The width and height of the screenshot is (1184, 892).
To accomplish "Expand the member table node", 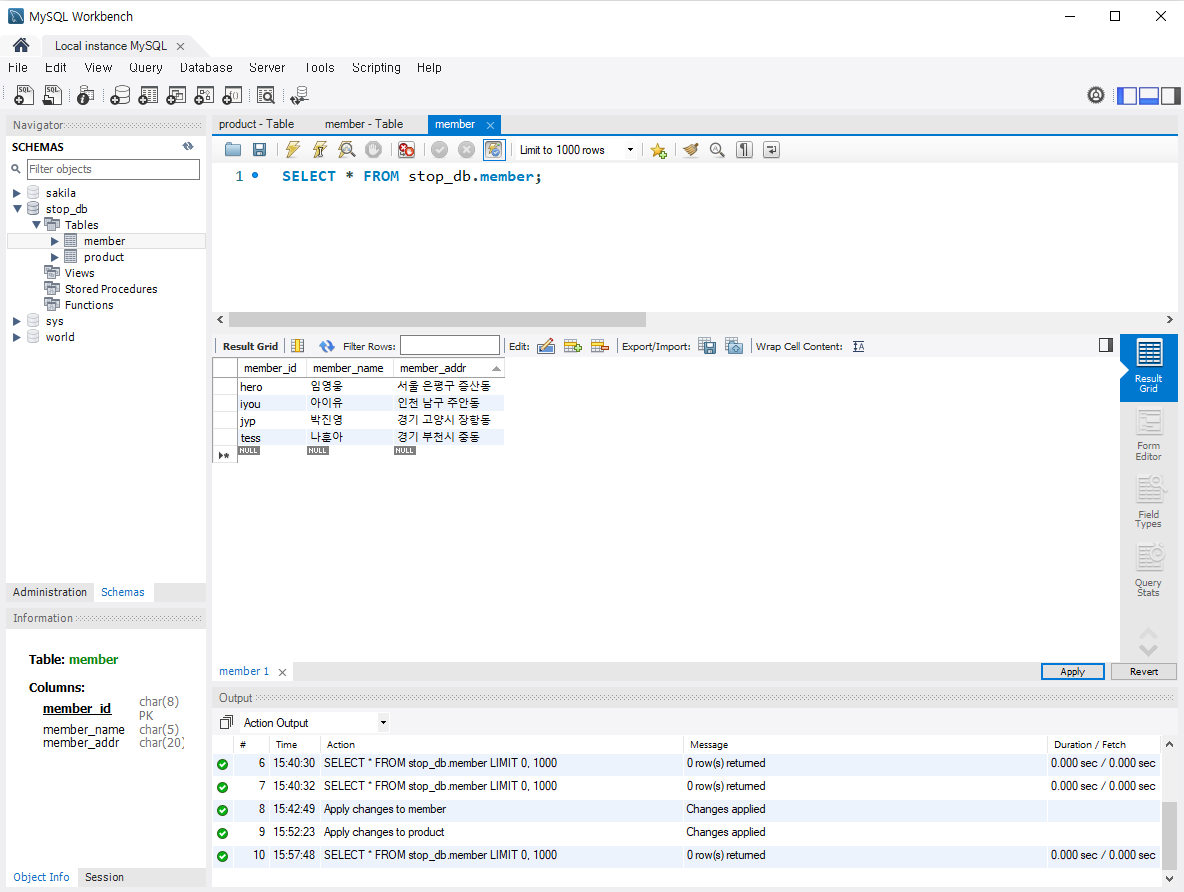I will point(54,241).
